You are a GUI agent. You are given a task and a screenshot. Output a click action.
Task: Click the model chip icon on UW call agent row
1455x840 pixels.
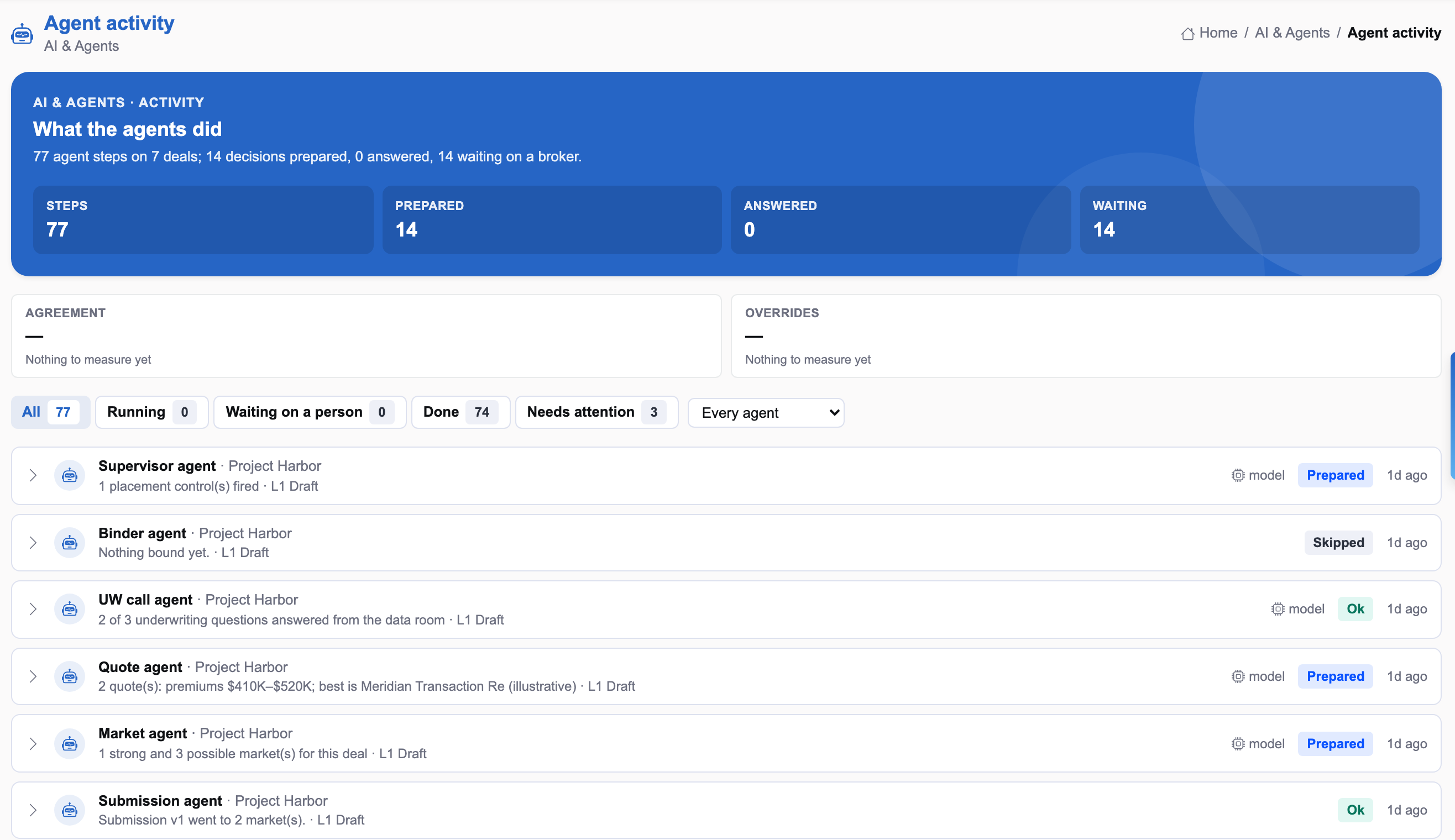pyautogui.click(x=1278, y=608)
